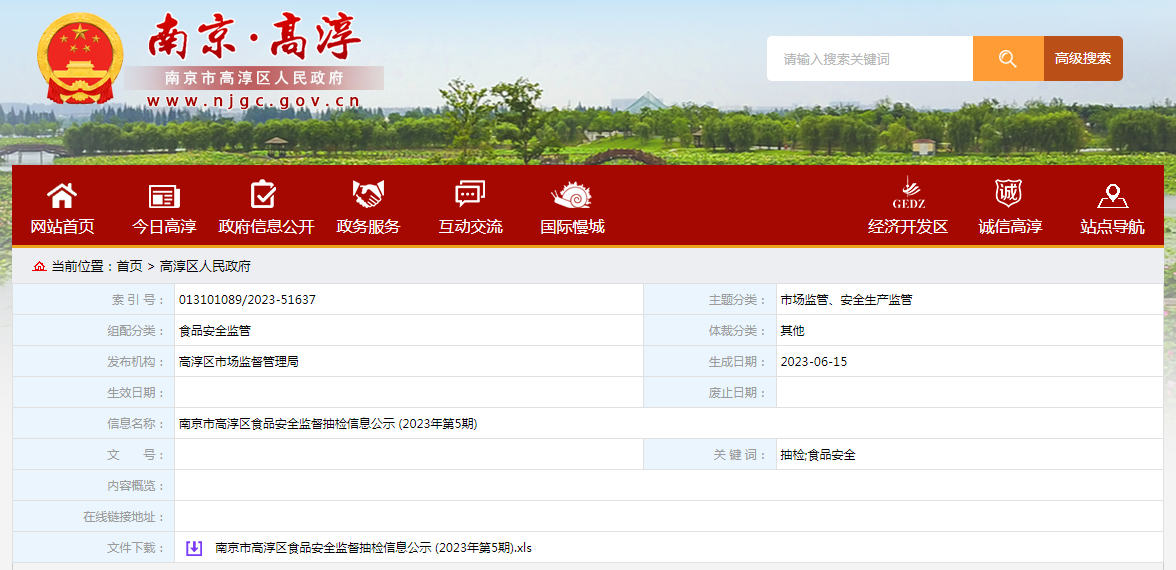Click the 其他 genre value

click(x=792, y=331)
